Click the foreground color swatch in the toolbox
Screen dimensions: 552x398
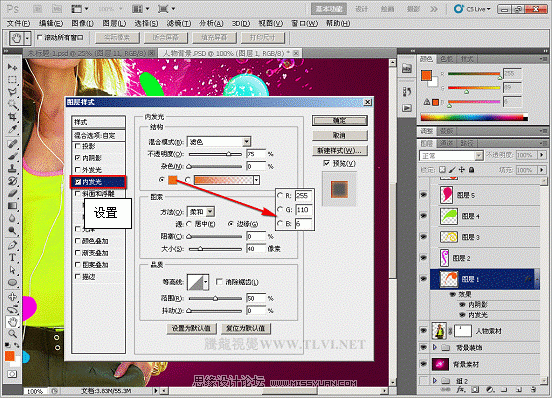point(10,356)
